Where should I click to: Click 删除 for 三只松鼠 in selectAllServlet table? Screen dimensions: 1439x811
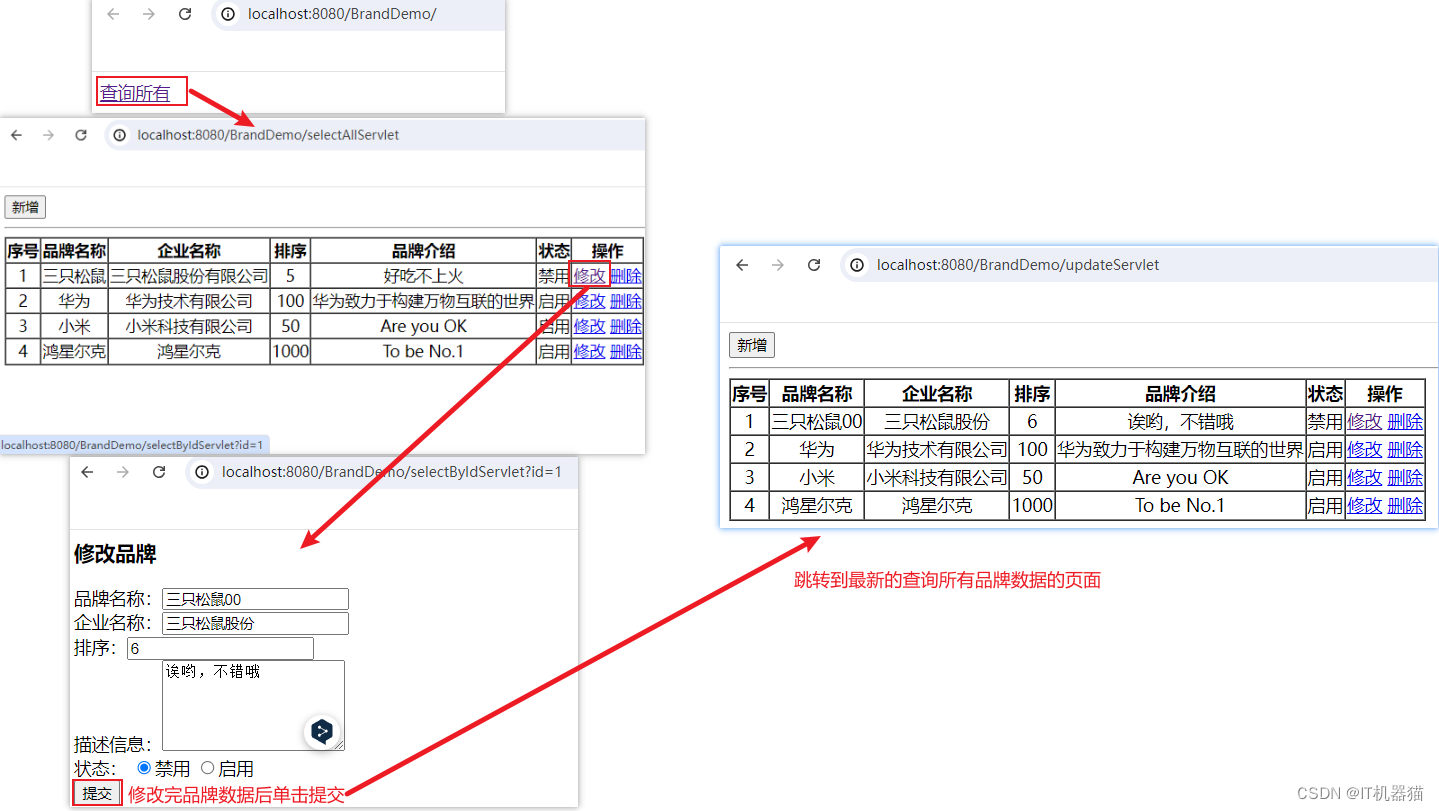[x=626, y=276]
